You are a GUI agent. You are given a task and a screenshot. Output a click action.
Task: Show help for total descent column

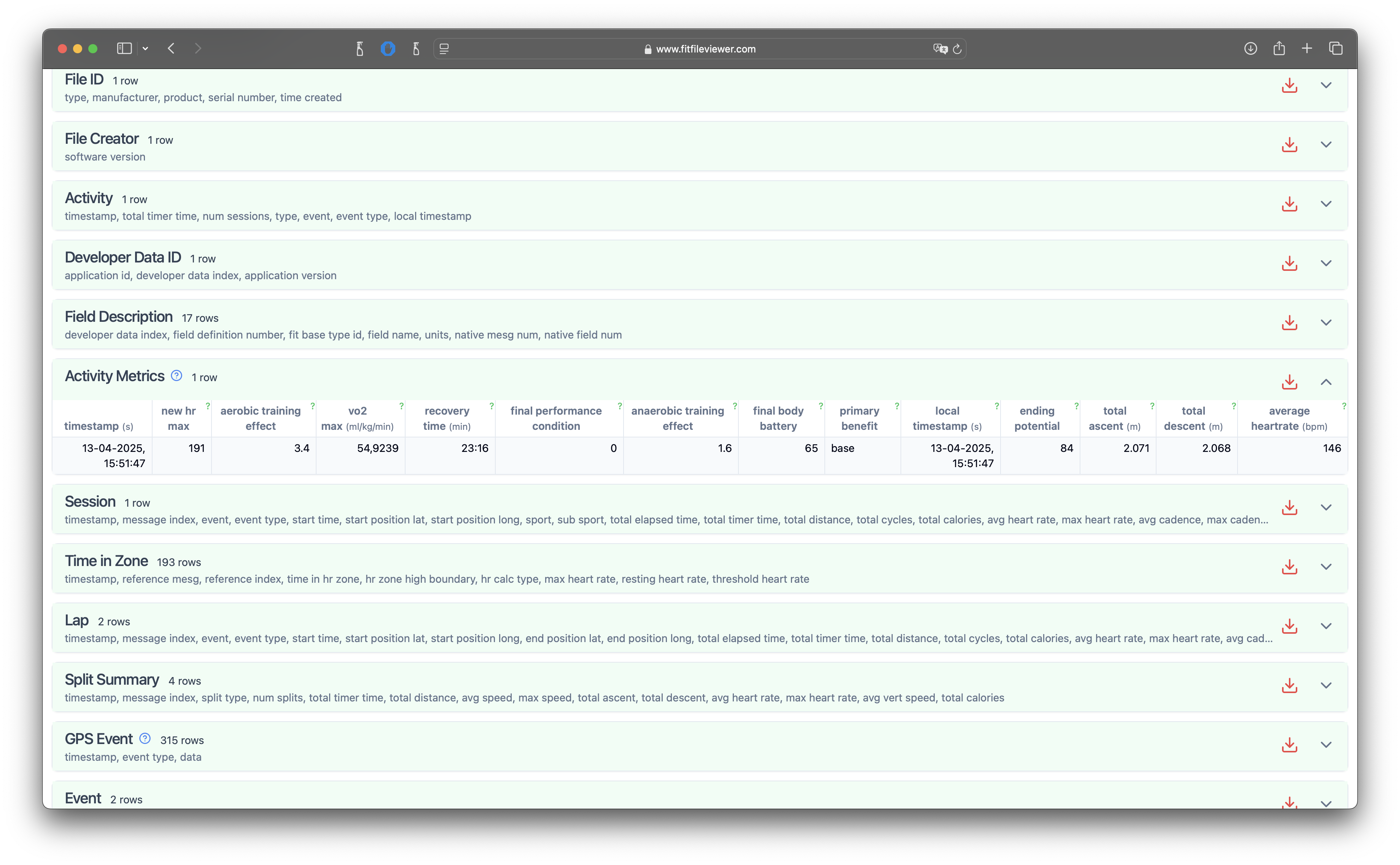pos(1233,405)
